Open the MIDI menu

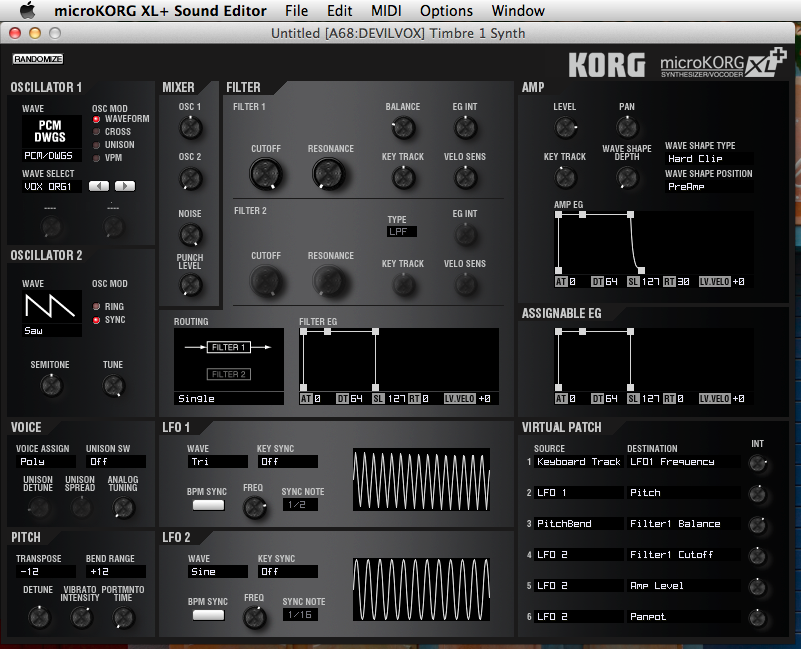pyautogui.click(x=386, y=11)
